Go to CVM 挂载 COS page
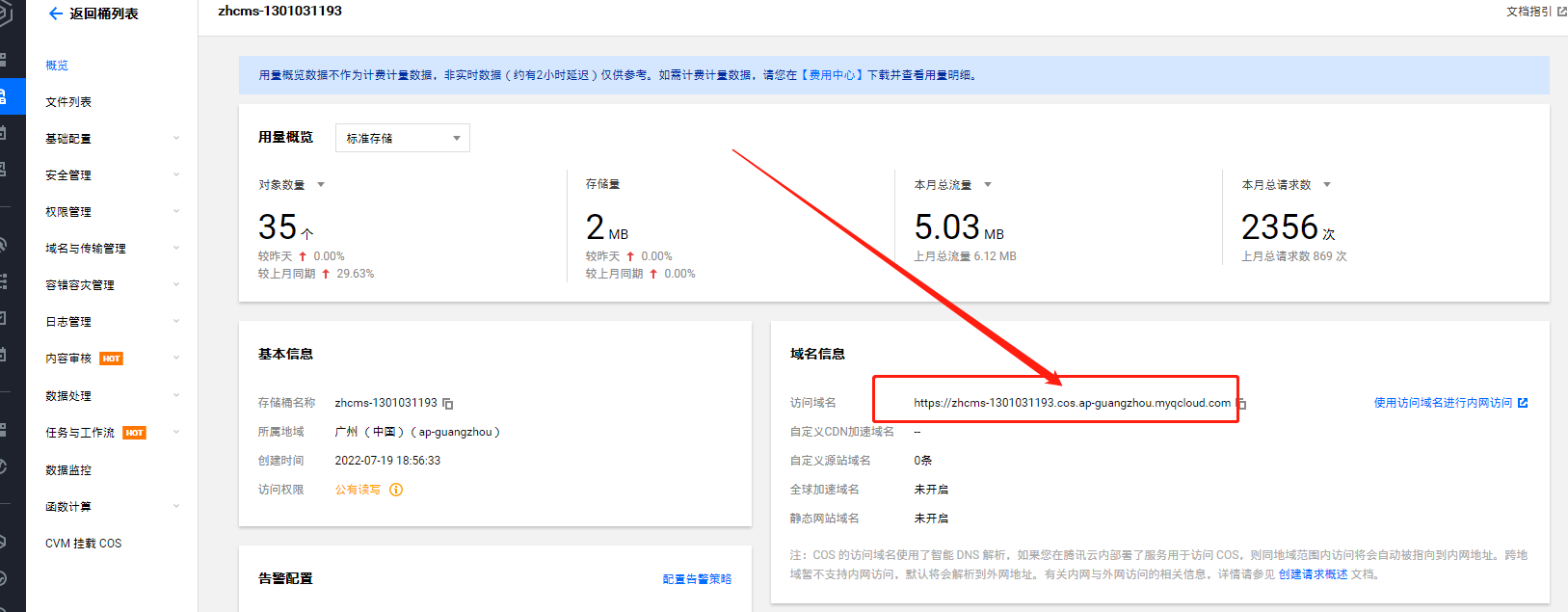This screenshot has width=1568, height=612. [x=84, y=544]
